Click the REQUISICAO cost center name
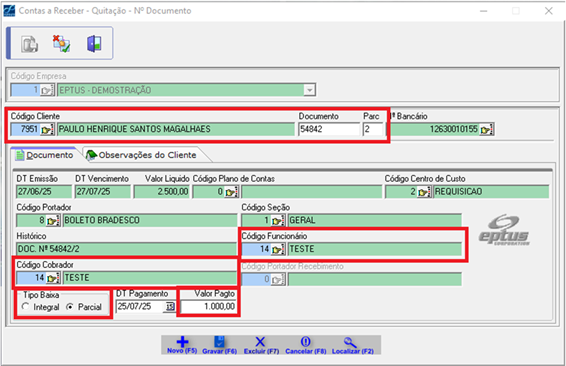The image size is (566, 366). pos(491,192)
